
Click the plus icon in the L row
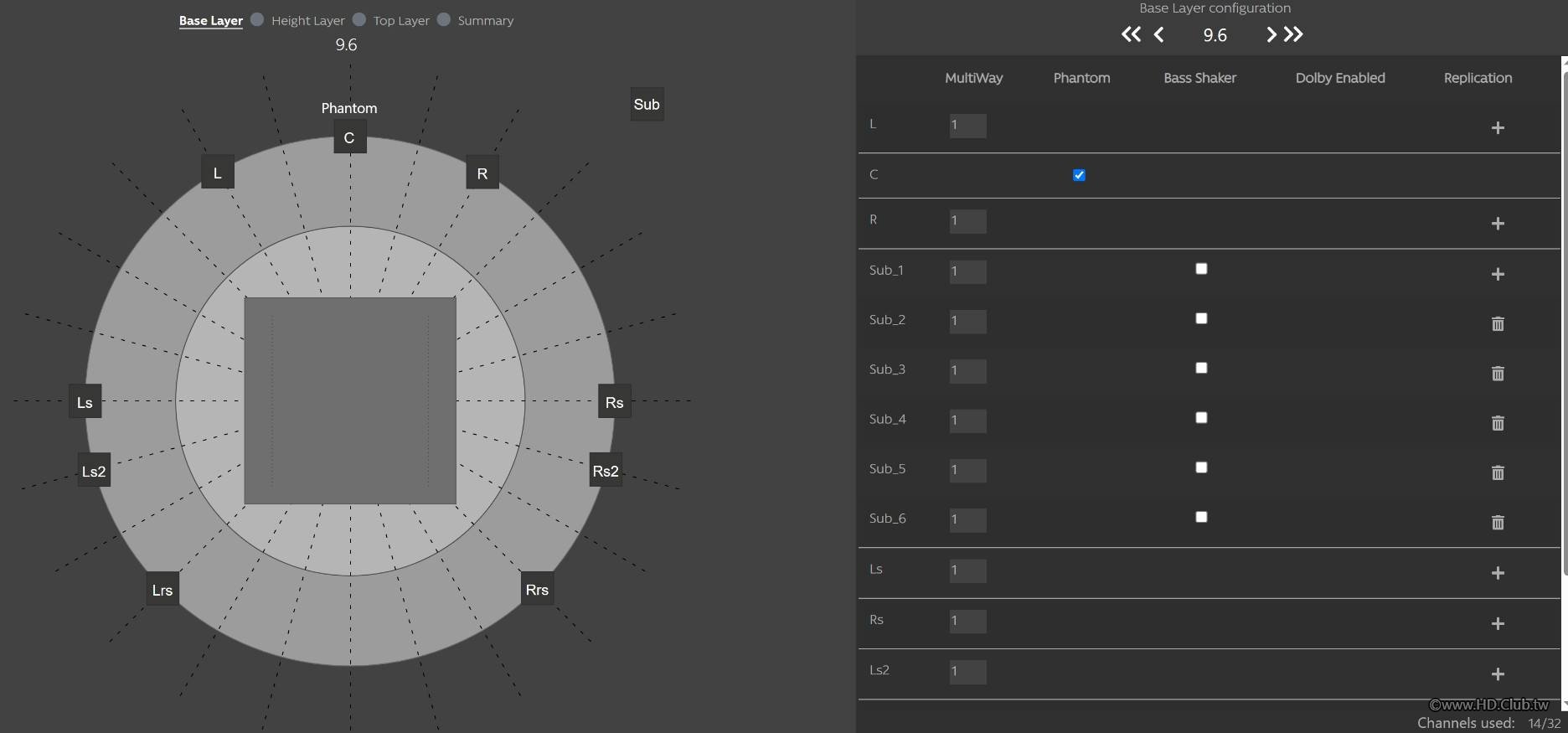[1498, 127]
